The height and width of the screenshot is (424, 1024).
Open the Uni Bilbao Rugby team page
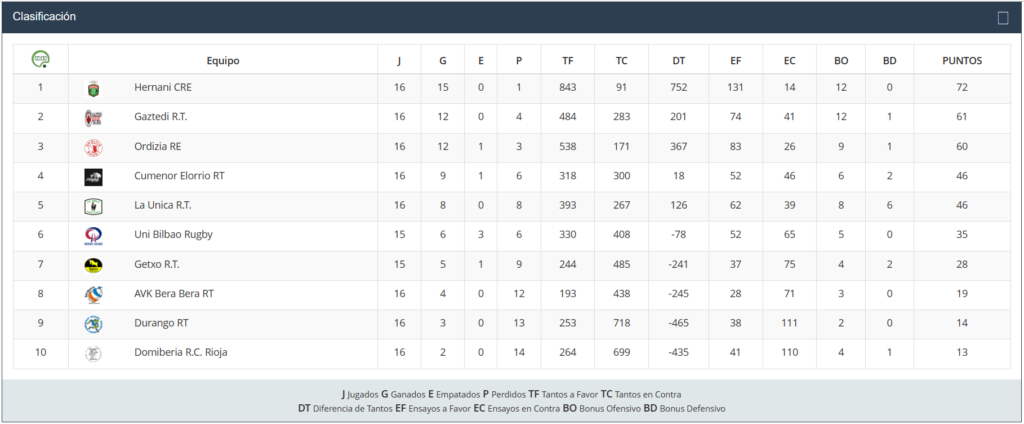[x=173, y=235]
